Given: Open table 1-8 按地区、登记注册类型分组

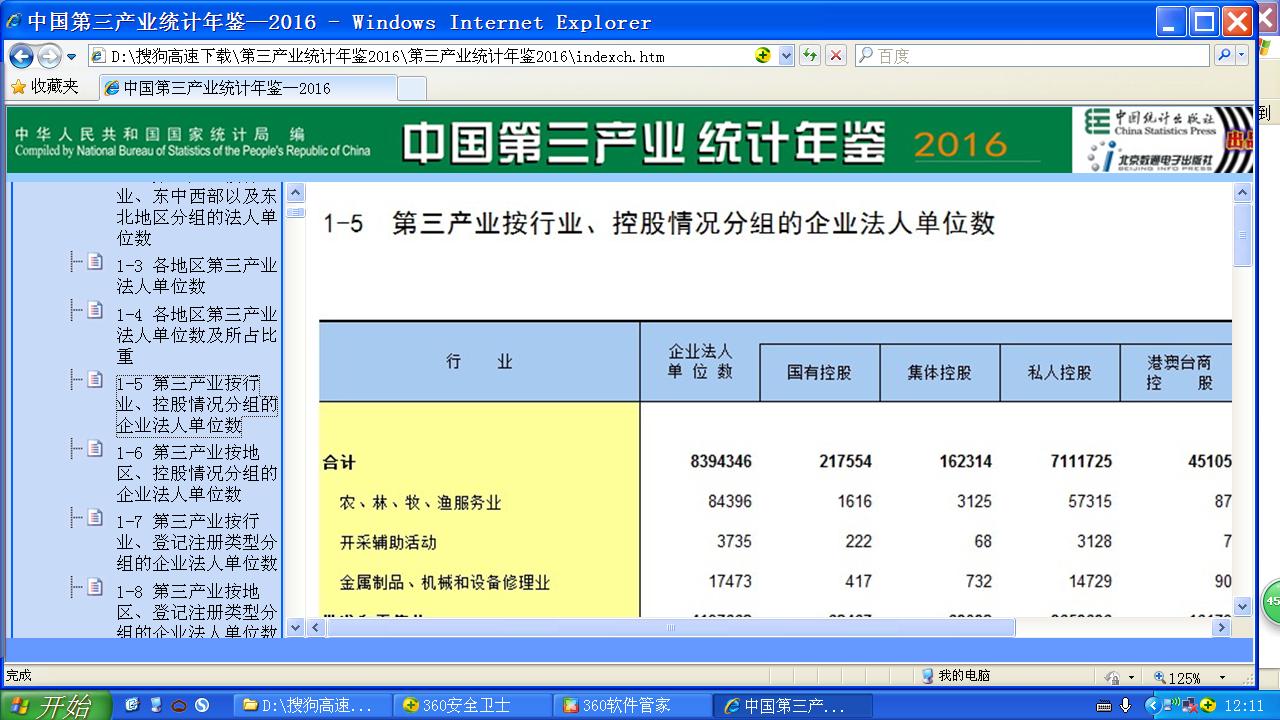Looking at the screenshot, I should [x=197, y=611].
